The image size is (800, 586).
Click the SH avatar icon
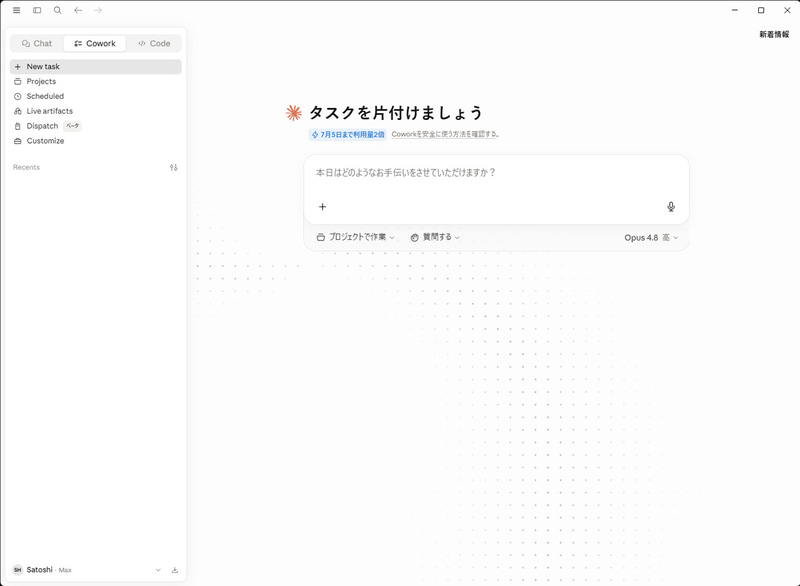point(18,570)
